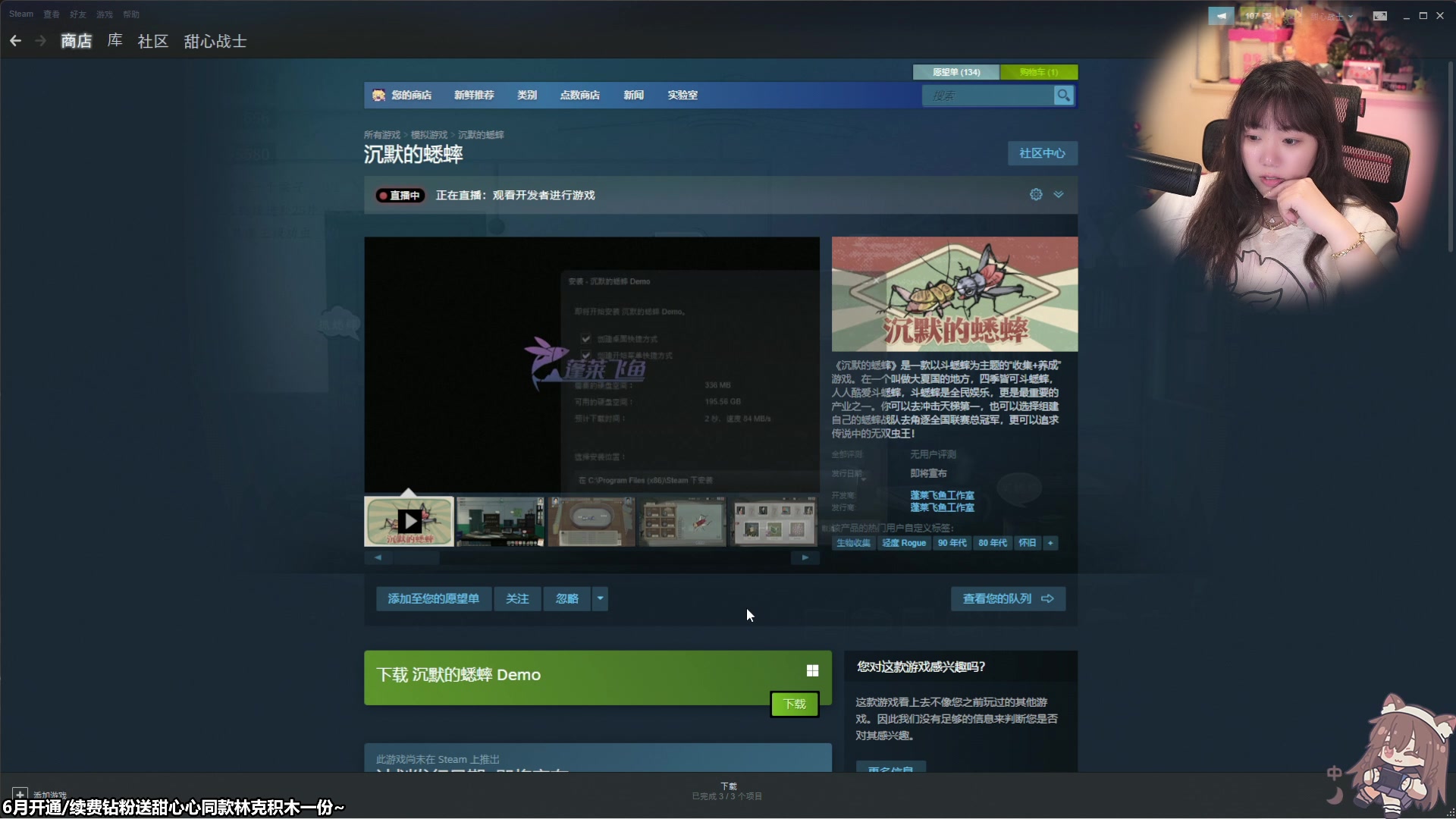Open the 甜心战士 account dropdown in title bar

(1331, 15)
